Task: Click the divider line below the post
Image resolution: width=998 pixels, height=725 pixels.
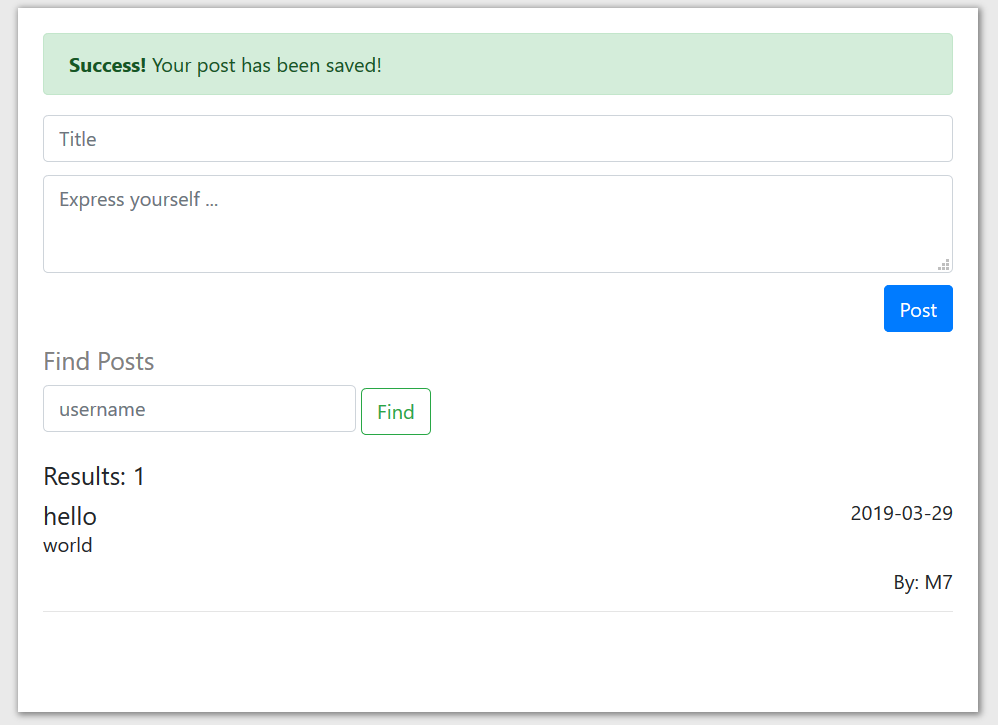Action: pos(497,611)
